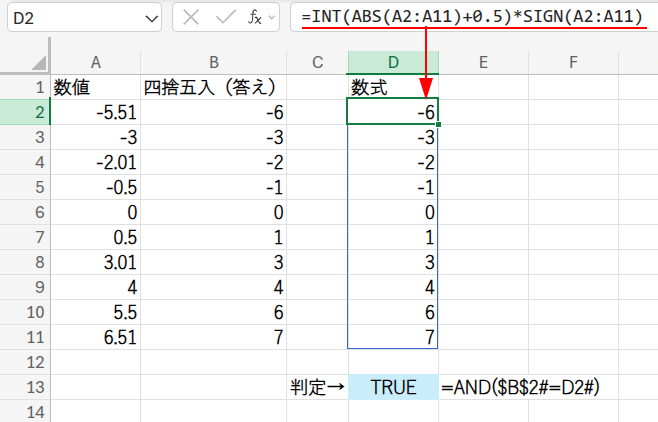Select column F header

pos(573,62)
